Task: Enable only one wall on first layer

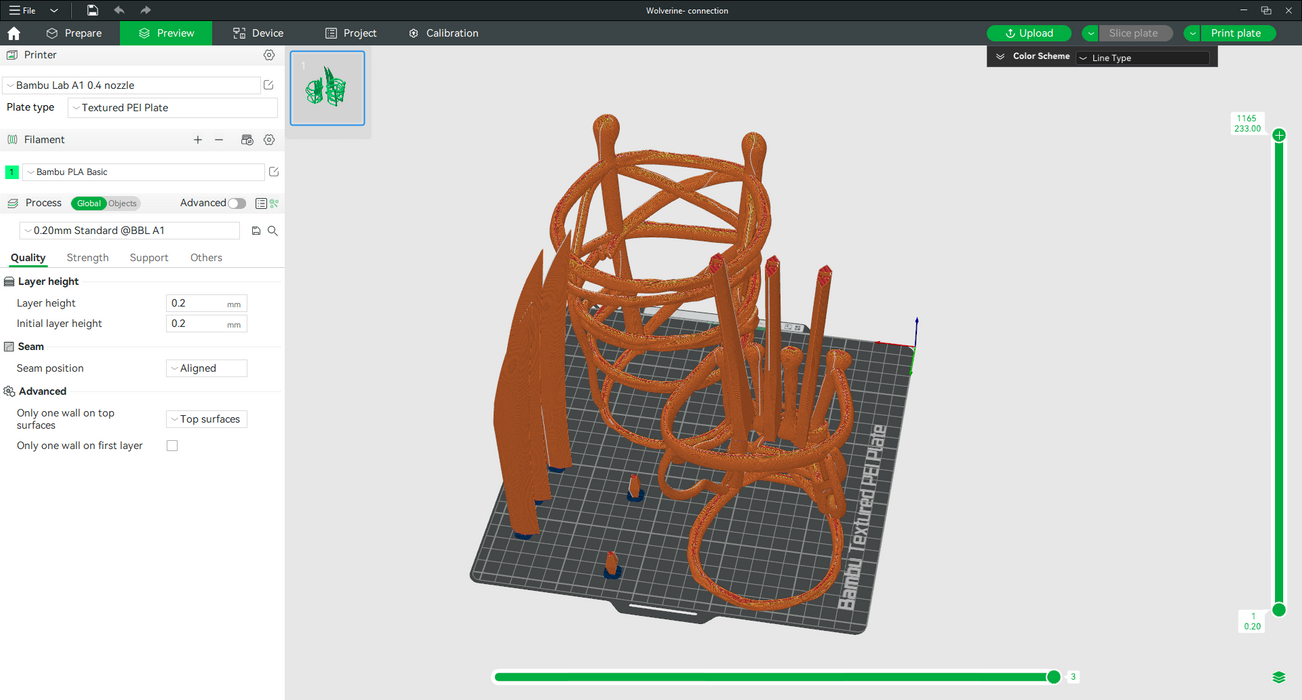Action: click(x=172, y=446)
